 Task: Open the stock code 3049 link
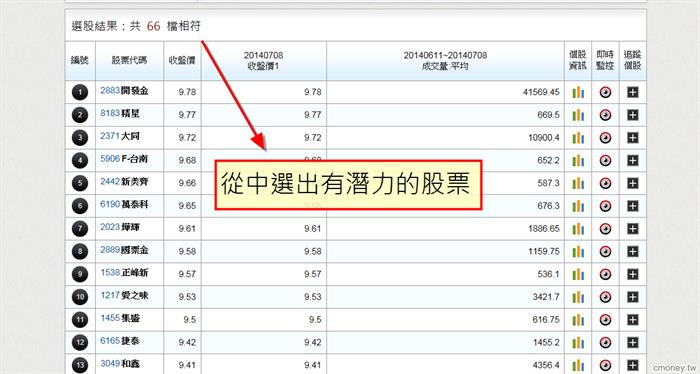(110, 364)
